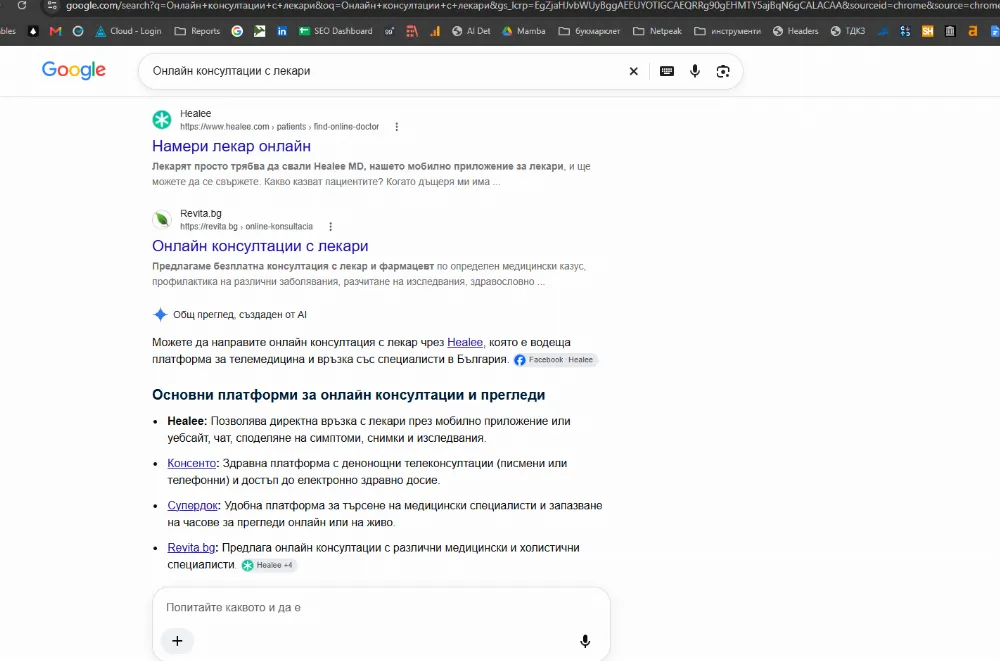Image resolution: width=1000 pixels, height=661 pixels.
Task: Open the Google G bookmark icon
Action: click(x=237, y=31)
